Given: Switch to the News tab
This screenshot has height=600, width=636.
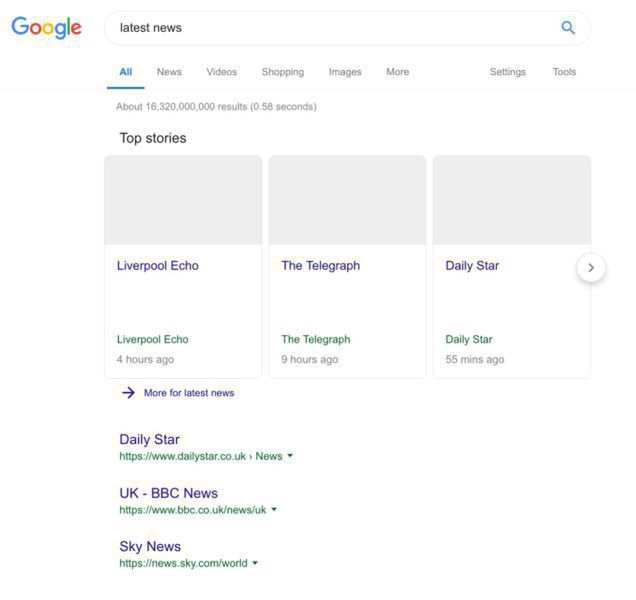Looking at the screenshot, I should [x=169, y=72].
